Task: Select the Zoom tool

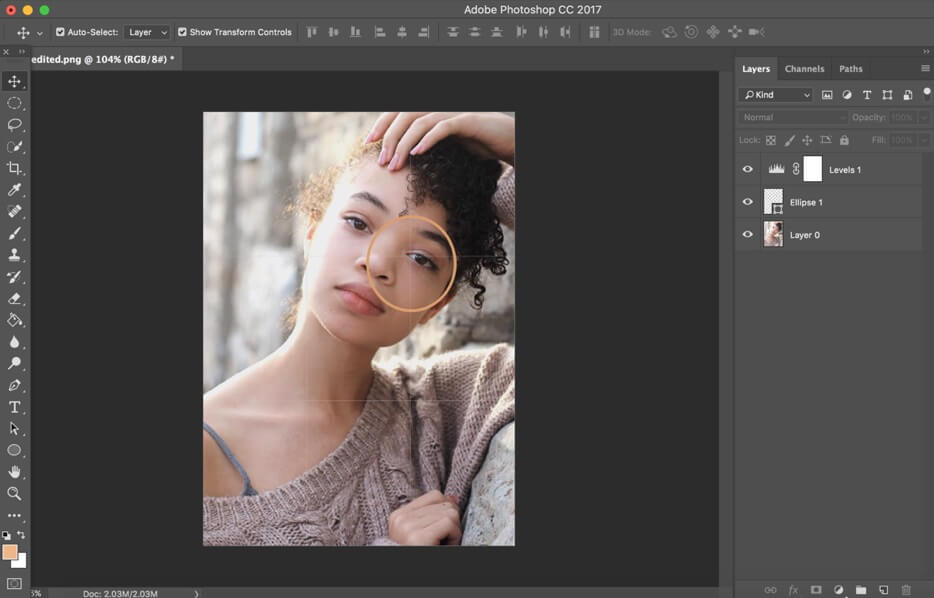Action: [15, 494]
